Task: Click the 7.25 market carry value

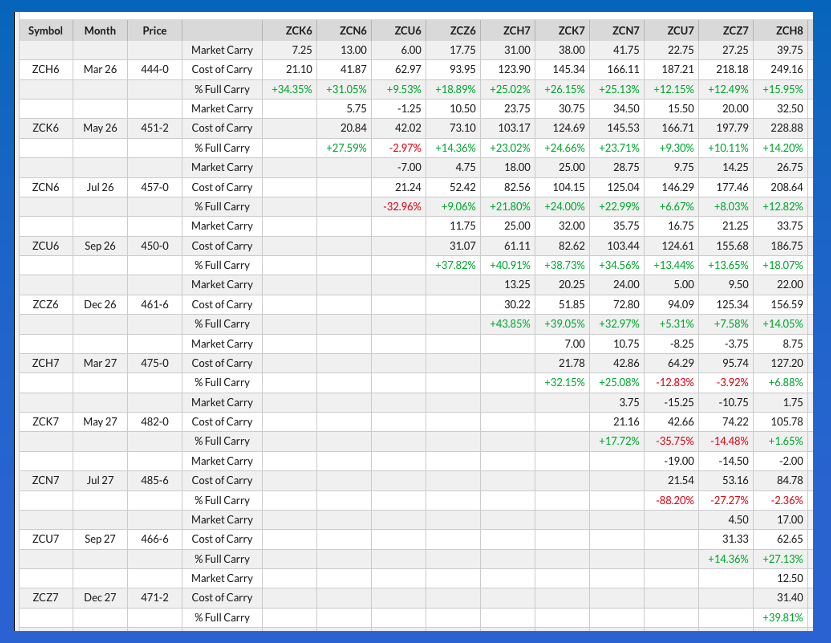Action: click(302, 50)
